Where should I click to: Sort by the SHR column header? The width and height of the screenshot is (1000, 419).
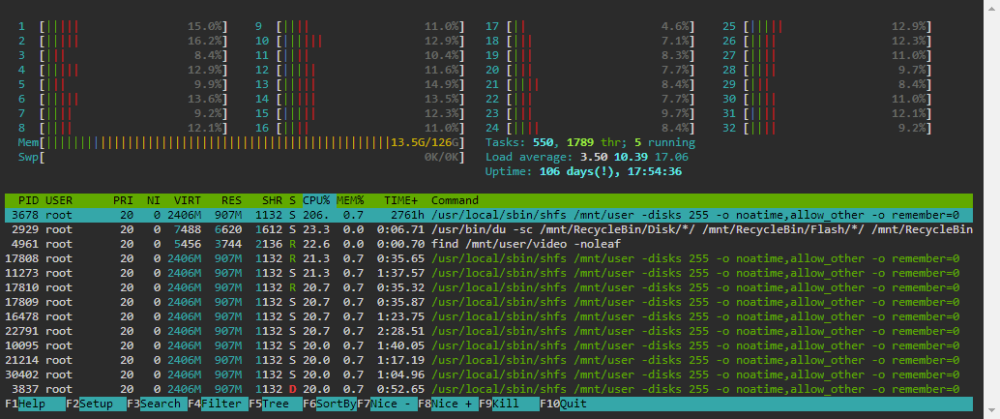pos(272,200)
